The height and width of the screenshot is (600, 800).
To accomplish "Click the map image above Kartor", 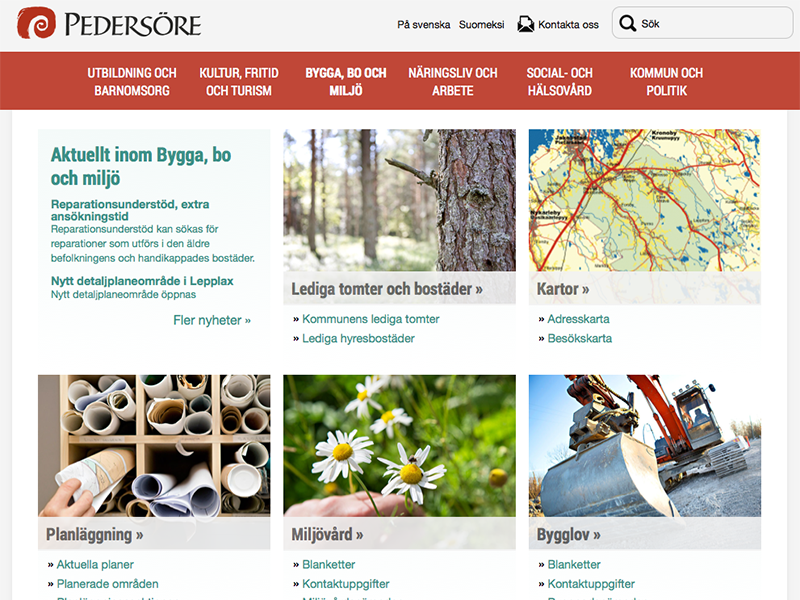I will [644, 200].
